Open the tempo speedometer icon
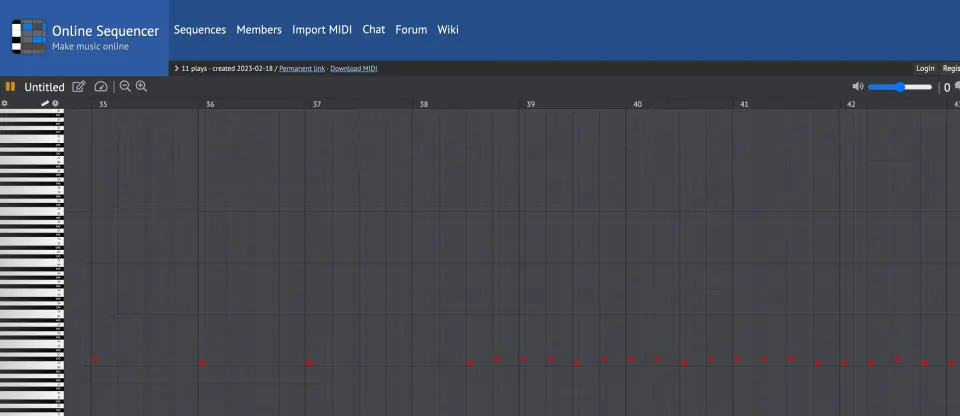Viewport: 960px width, 416px height. pyautogui.click(x=101, y=86)
